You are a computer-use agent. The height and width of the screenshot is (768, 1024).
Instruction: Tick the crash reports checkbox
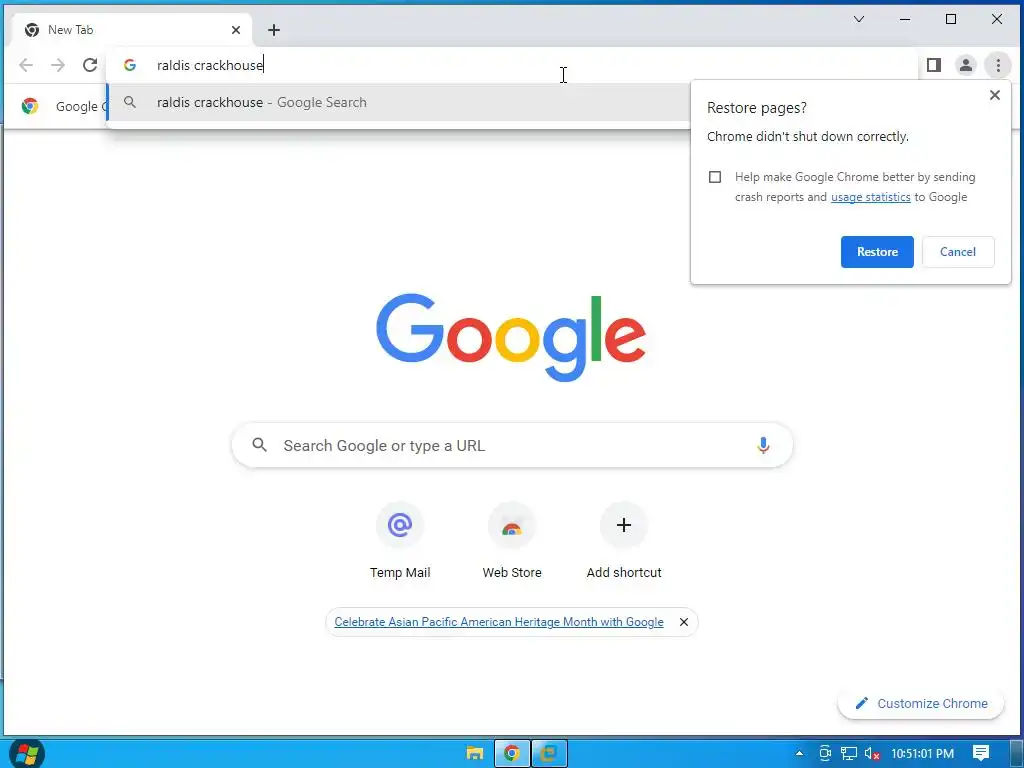click(x=715, y=177)
